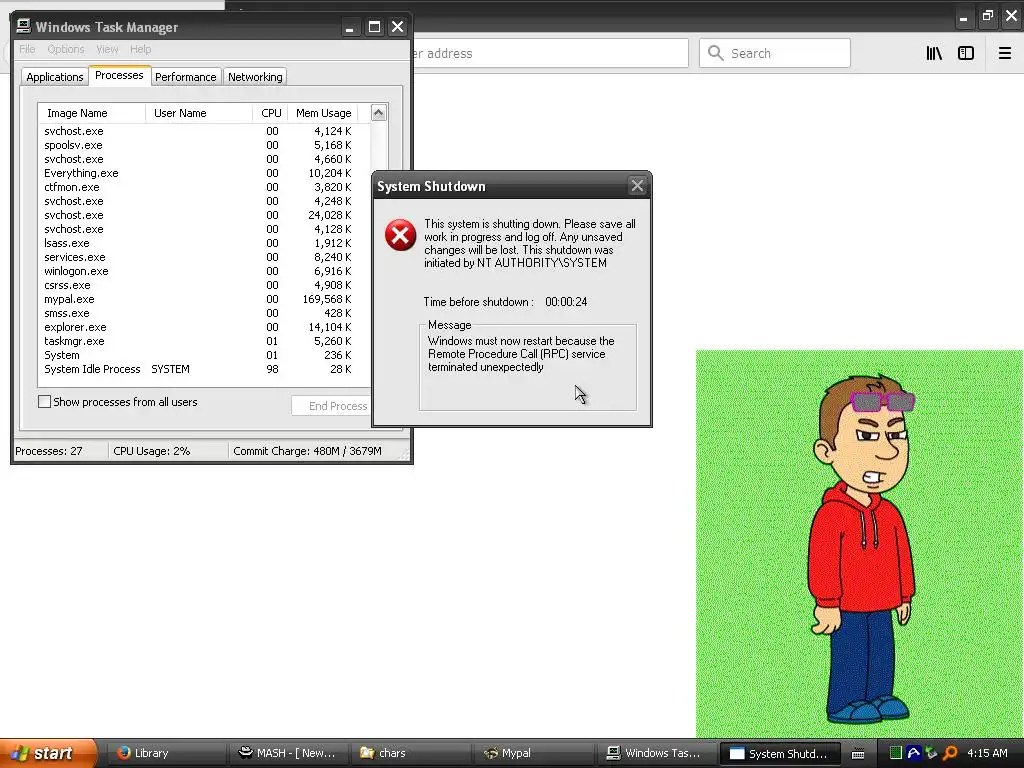
Task: Sort by Image Name column header
Action: click(92, 113)
